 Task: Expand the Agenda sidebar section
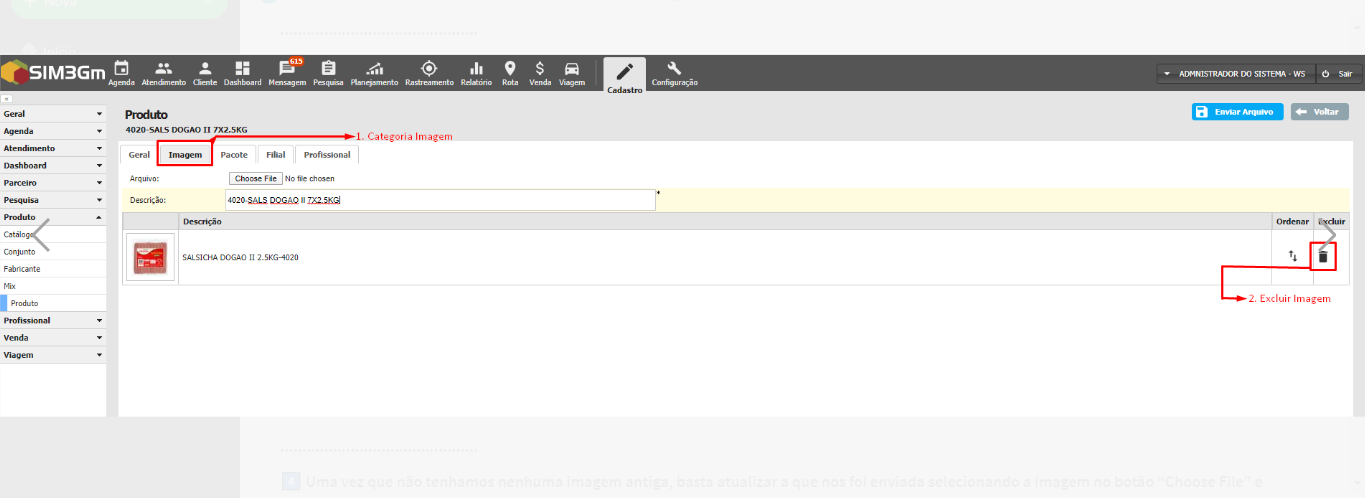[x=53, y=131]
